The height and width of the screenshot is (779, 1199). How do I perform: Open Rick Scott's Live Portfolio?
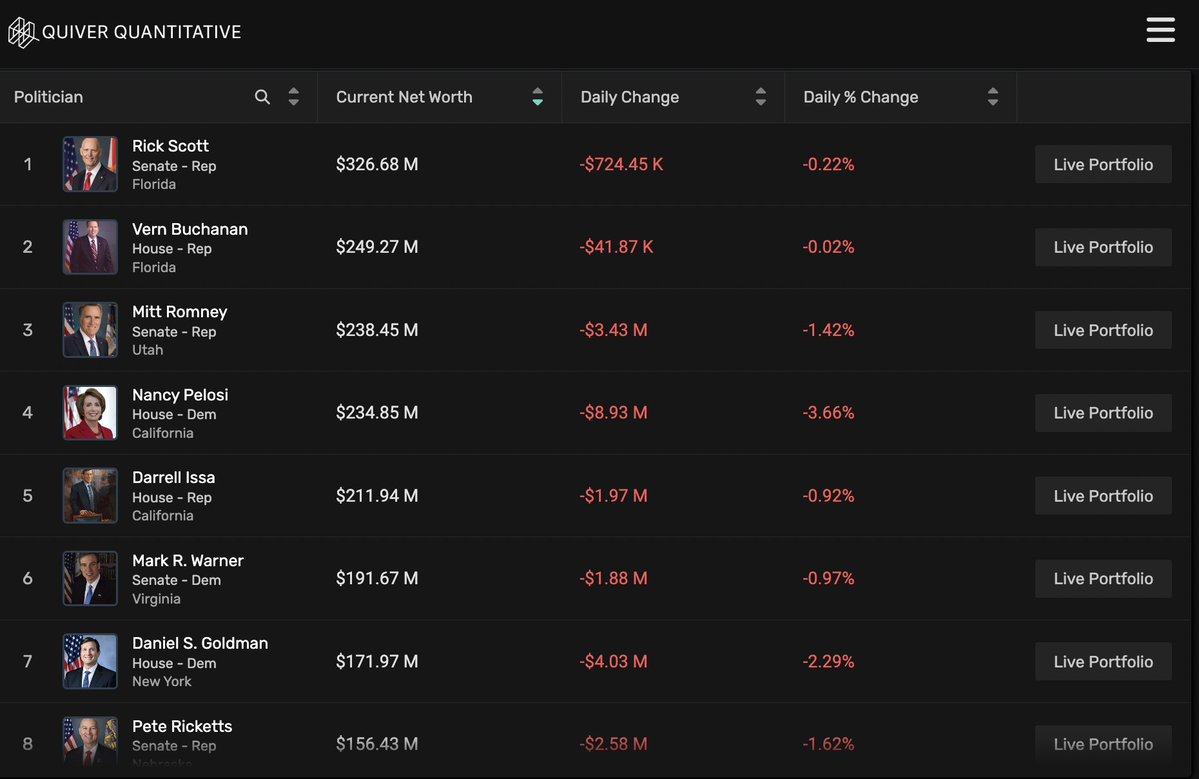1103,165
